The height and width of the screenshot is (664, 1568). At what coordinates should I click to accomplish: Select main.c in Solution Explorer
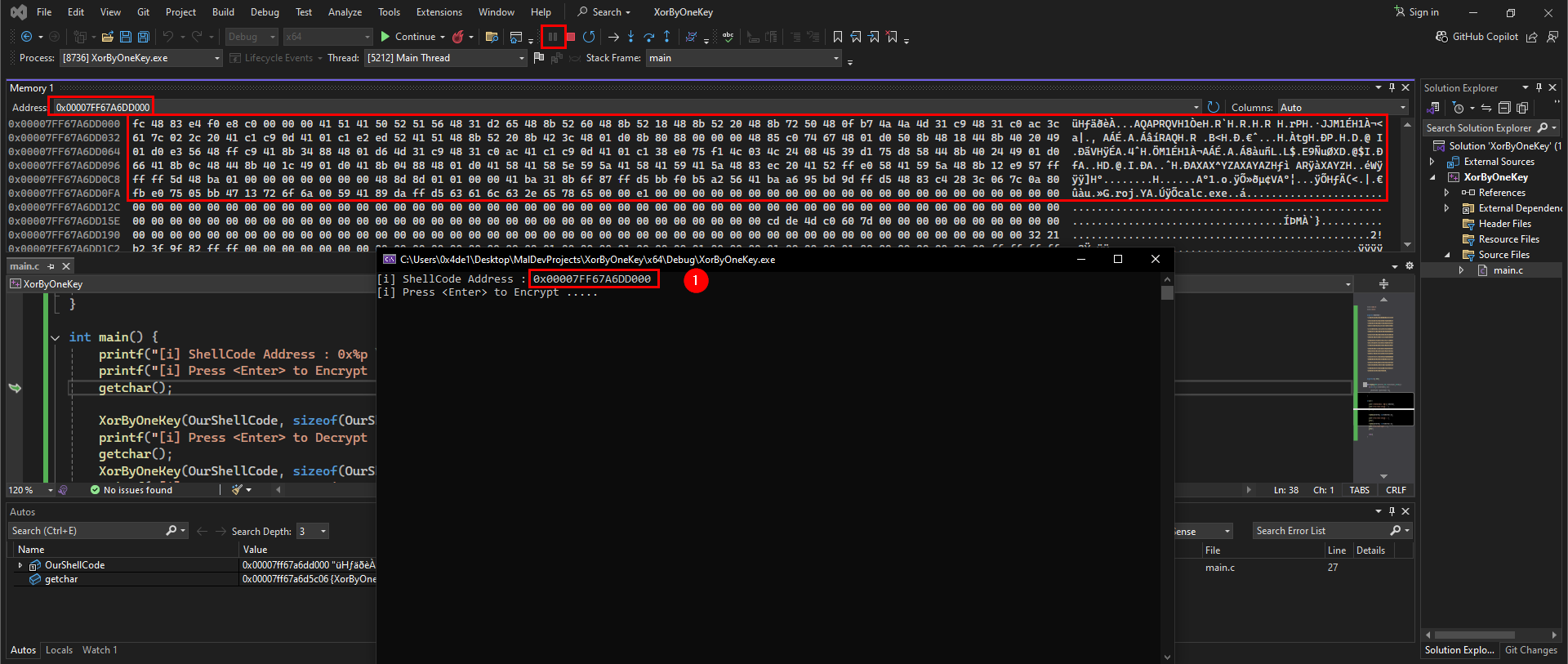(x=1508, y=270)
